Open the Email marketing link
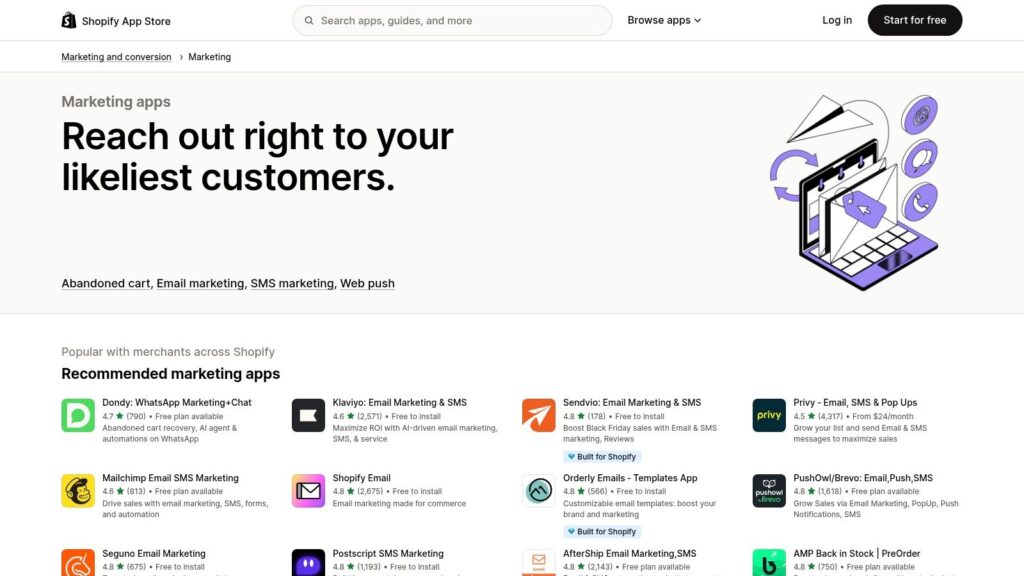This screenshot has width=1024, height=576. (200, 283)
